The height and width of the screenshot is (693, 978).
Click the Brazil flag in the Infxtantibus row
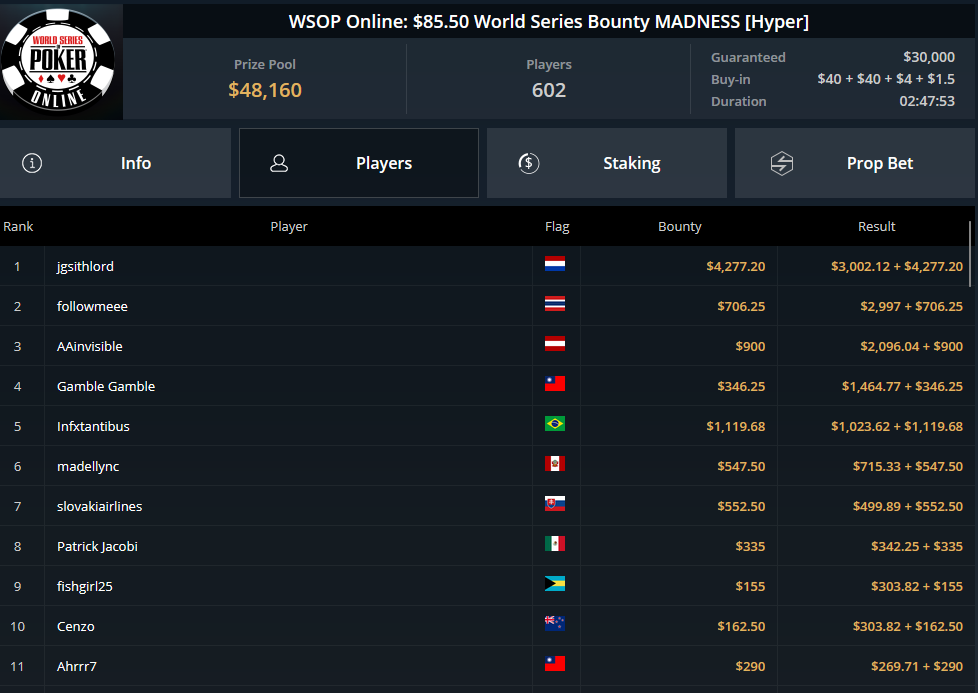click(554, 424)
